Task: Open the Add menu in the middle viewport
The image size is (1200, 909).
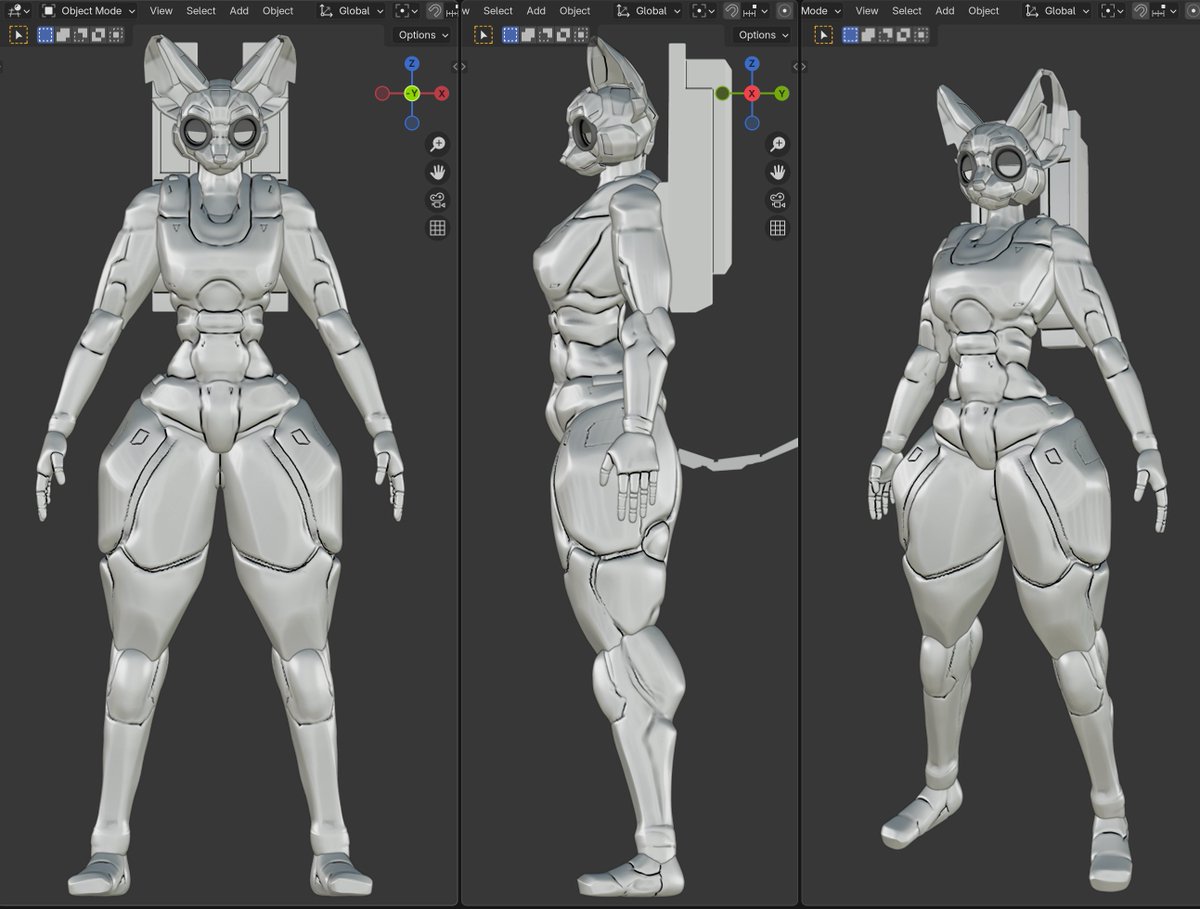Action: [535, 11]
